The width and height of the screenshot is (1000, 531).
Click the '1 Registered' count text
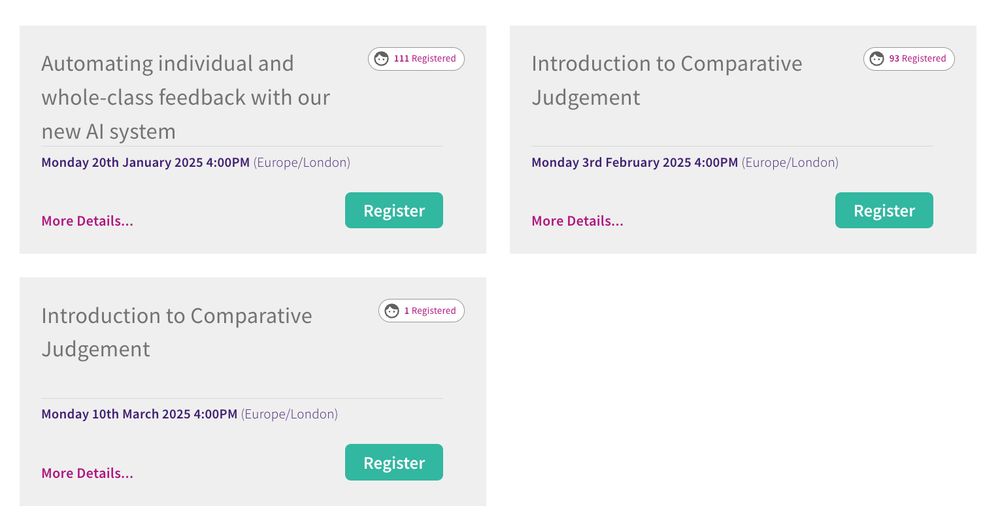[430, 311]
